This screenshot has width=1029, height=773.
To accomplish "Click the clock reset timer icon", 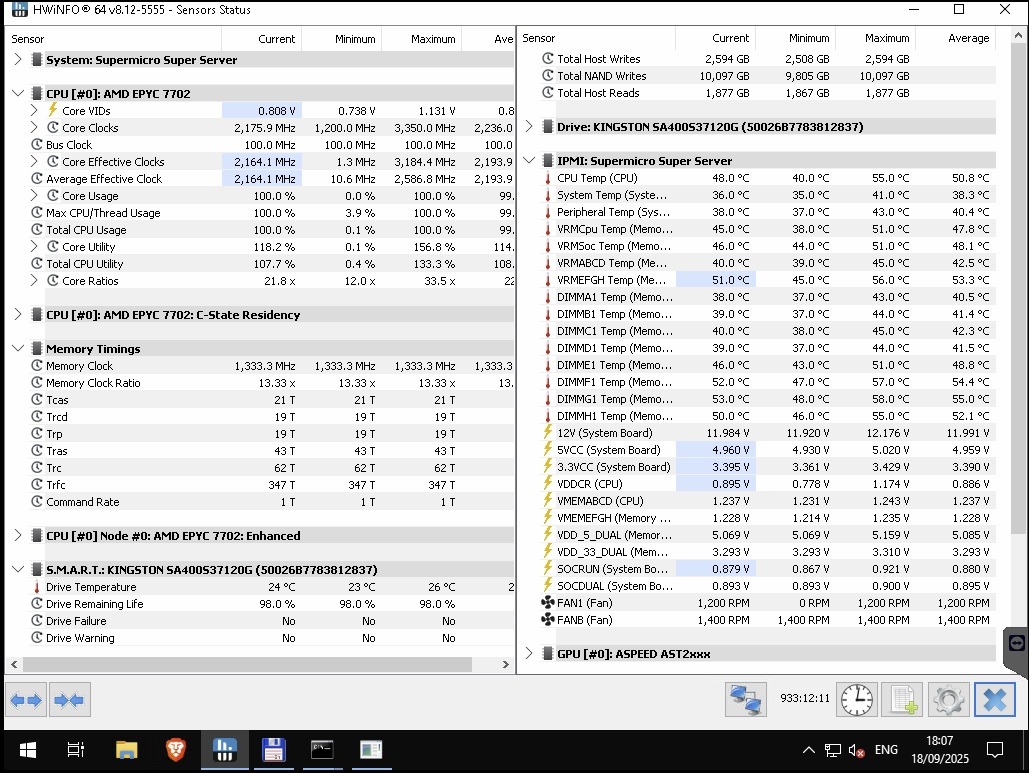I will [856, 700].
